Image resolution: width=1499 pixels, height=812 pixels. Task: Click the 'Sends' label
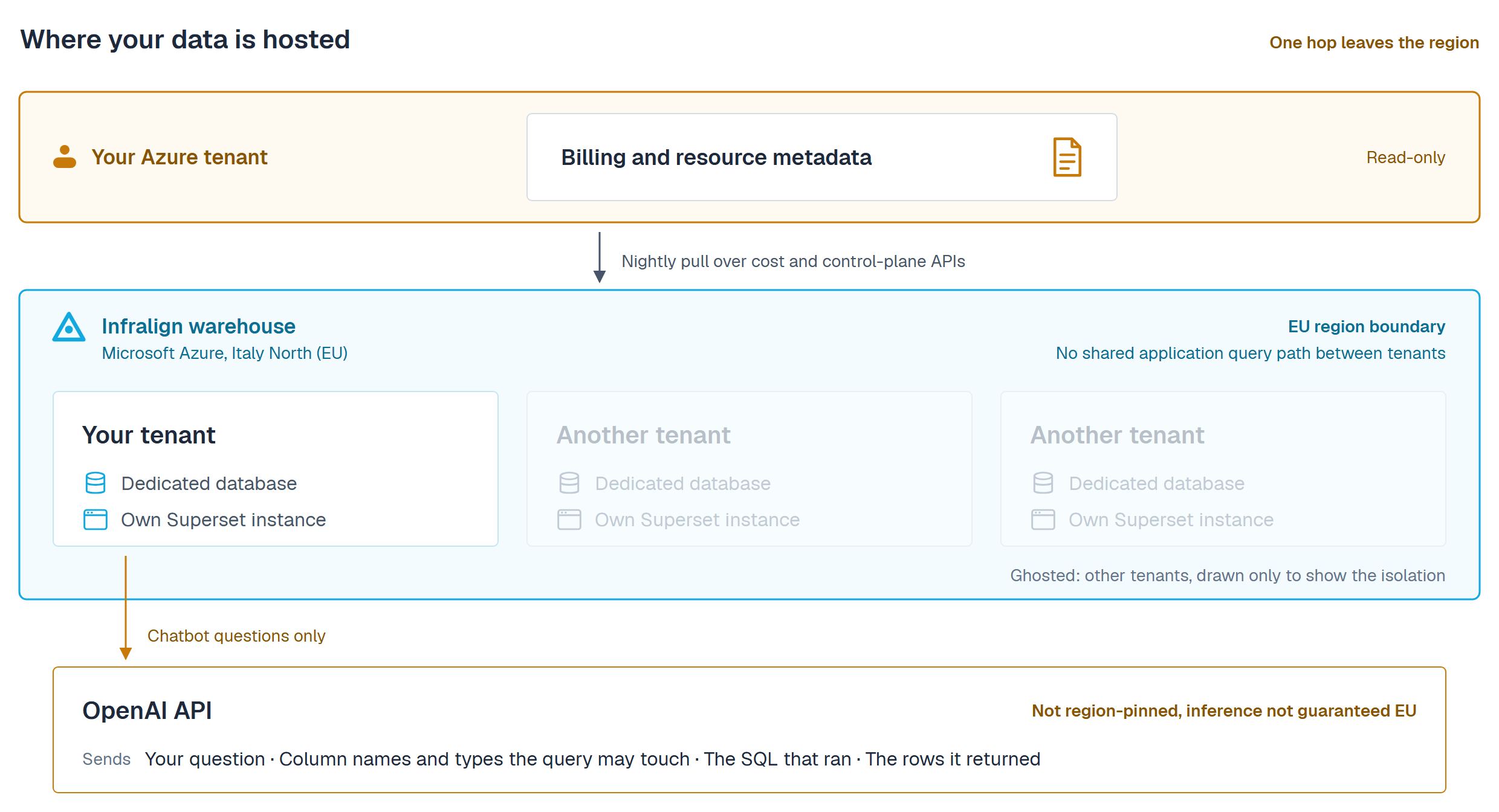pos(106,759)
